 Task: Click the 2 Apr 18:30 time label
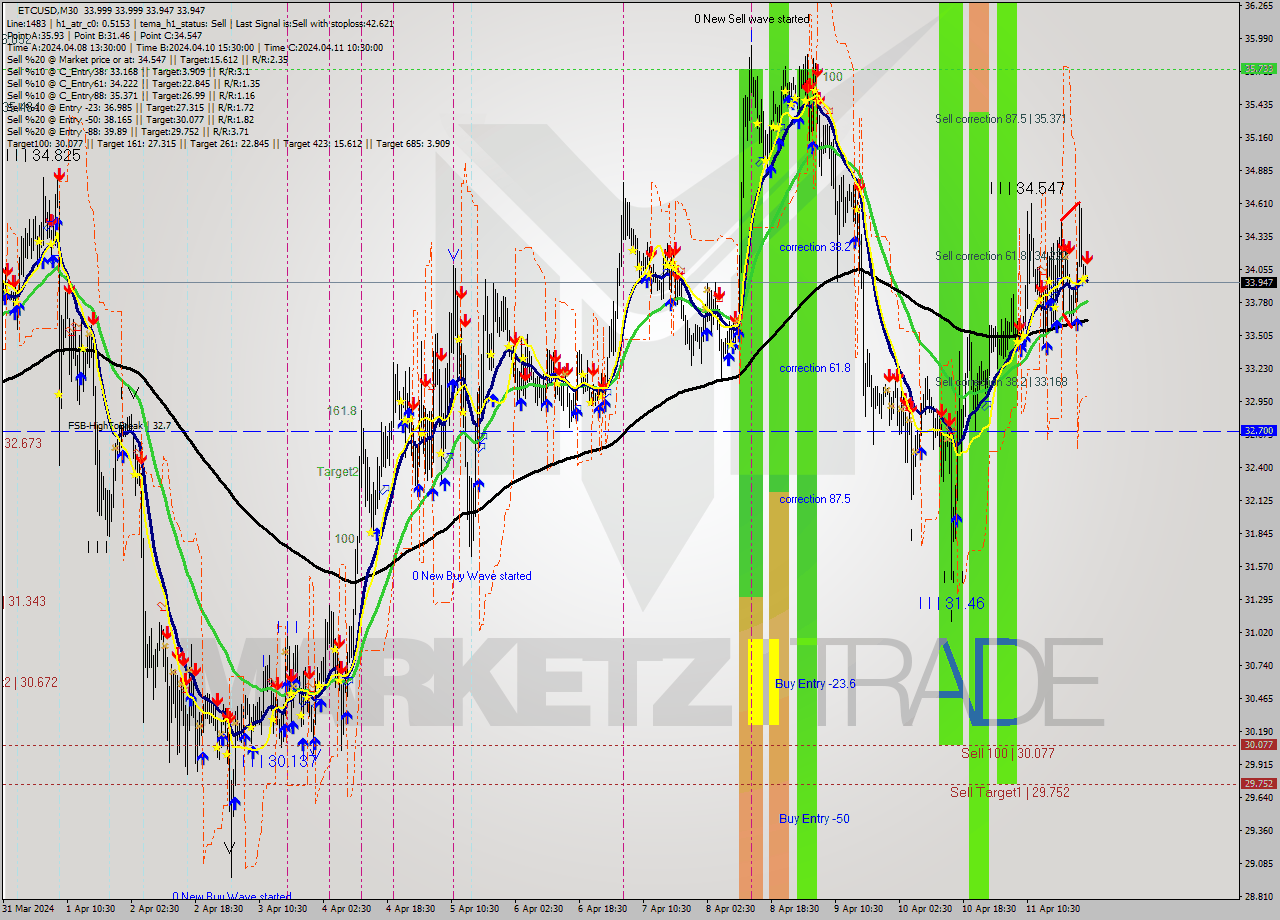218,909
